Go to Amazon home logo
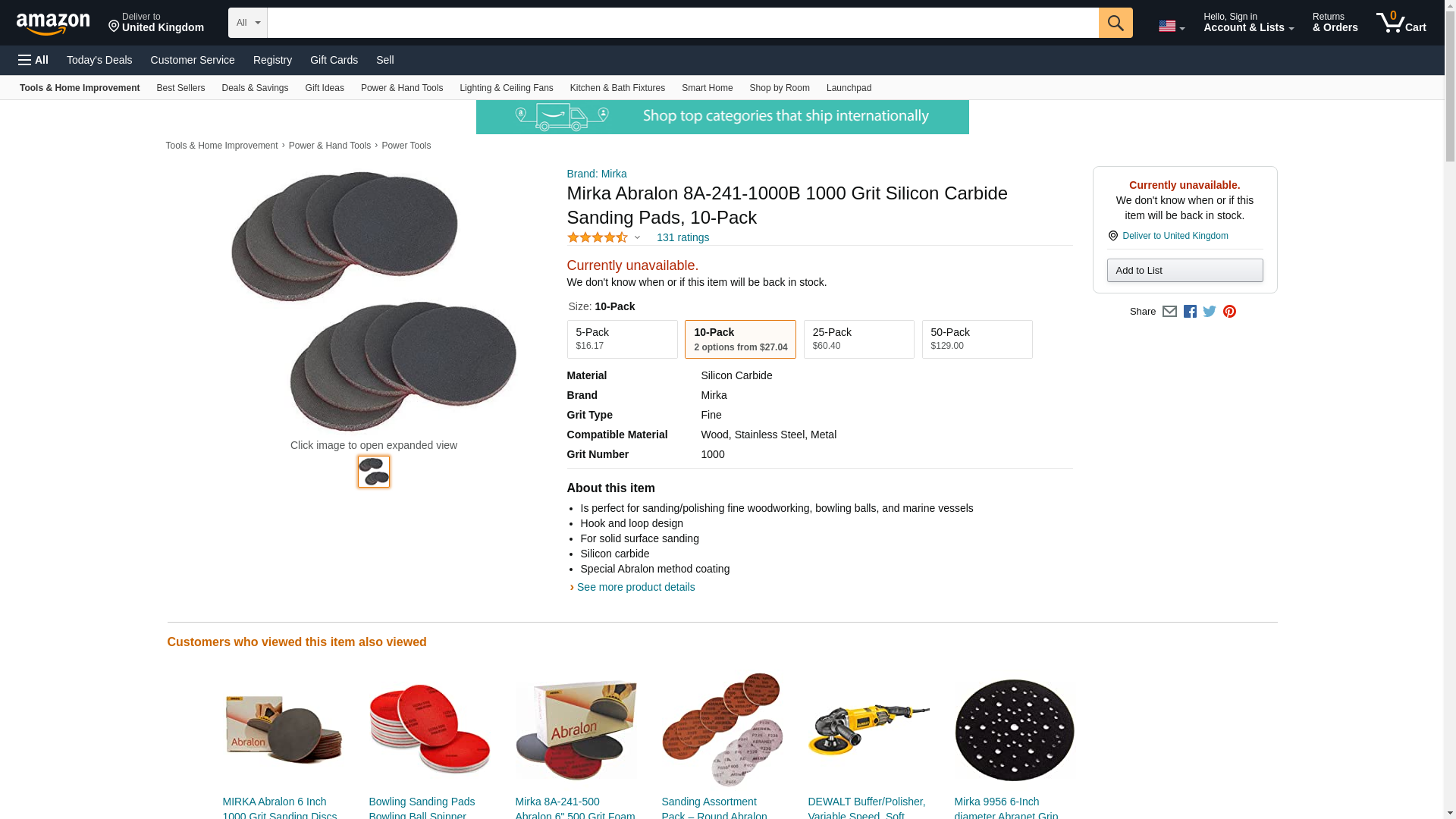The width and height of the screenshot is (1456, 819). click(53, 24)
